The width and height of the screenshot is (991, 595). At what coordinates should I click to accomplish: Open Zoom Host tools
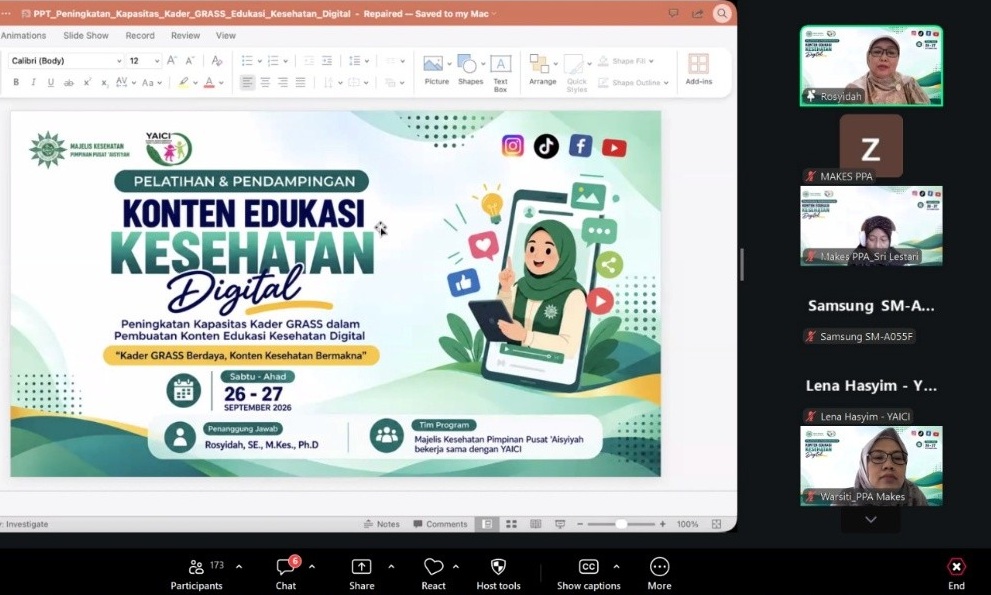(x=499, y=574)
